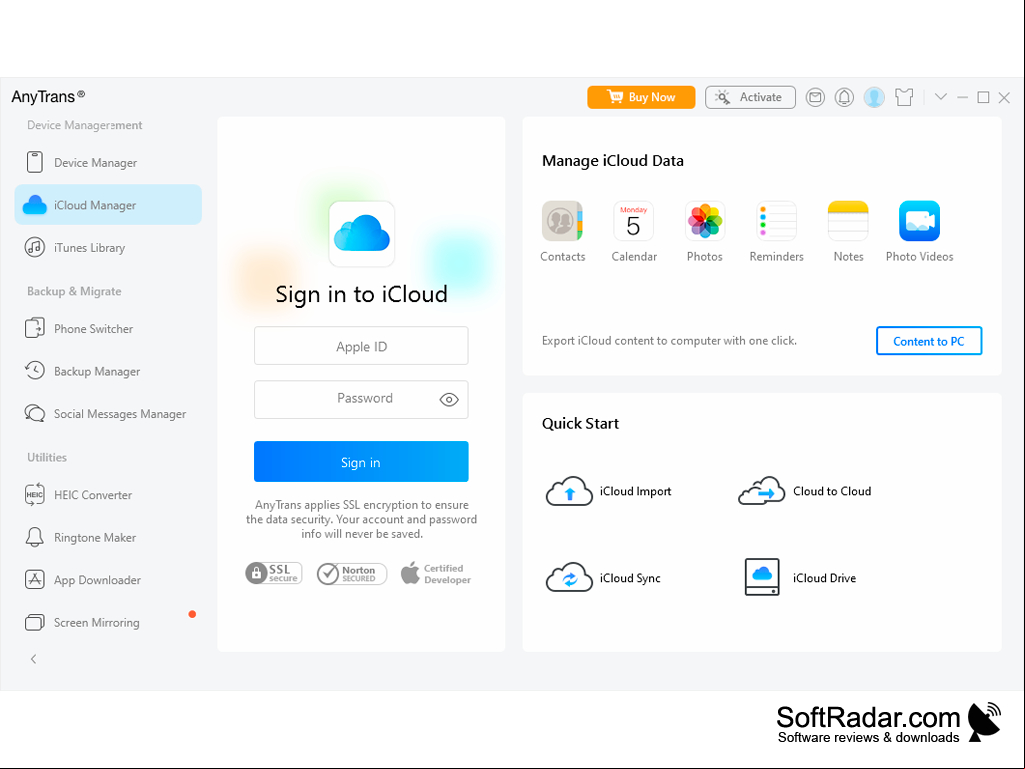Open App Downloader utility
1025x769 pixels.
pyautogui.click(x=108, y=579)
